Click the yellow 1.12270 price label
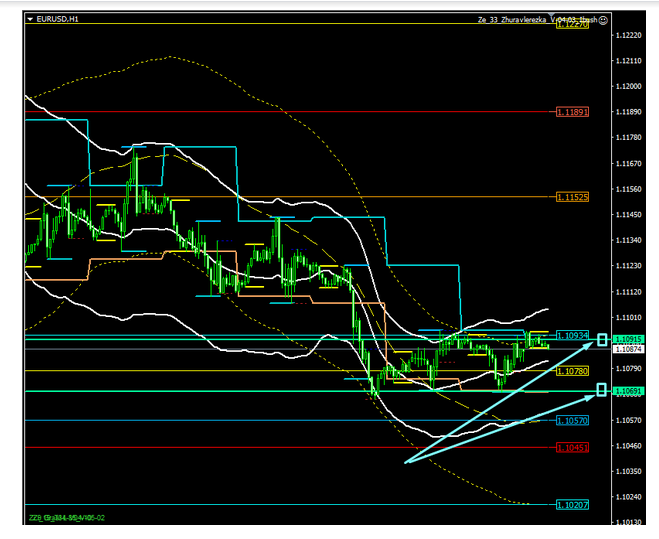The width and height of the screenshot is (659, 539). point(572,24)
